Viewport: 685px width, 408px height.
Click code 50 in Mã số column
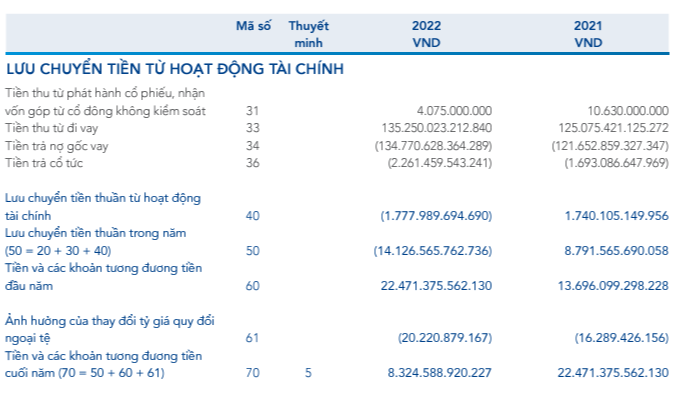252,250
